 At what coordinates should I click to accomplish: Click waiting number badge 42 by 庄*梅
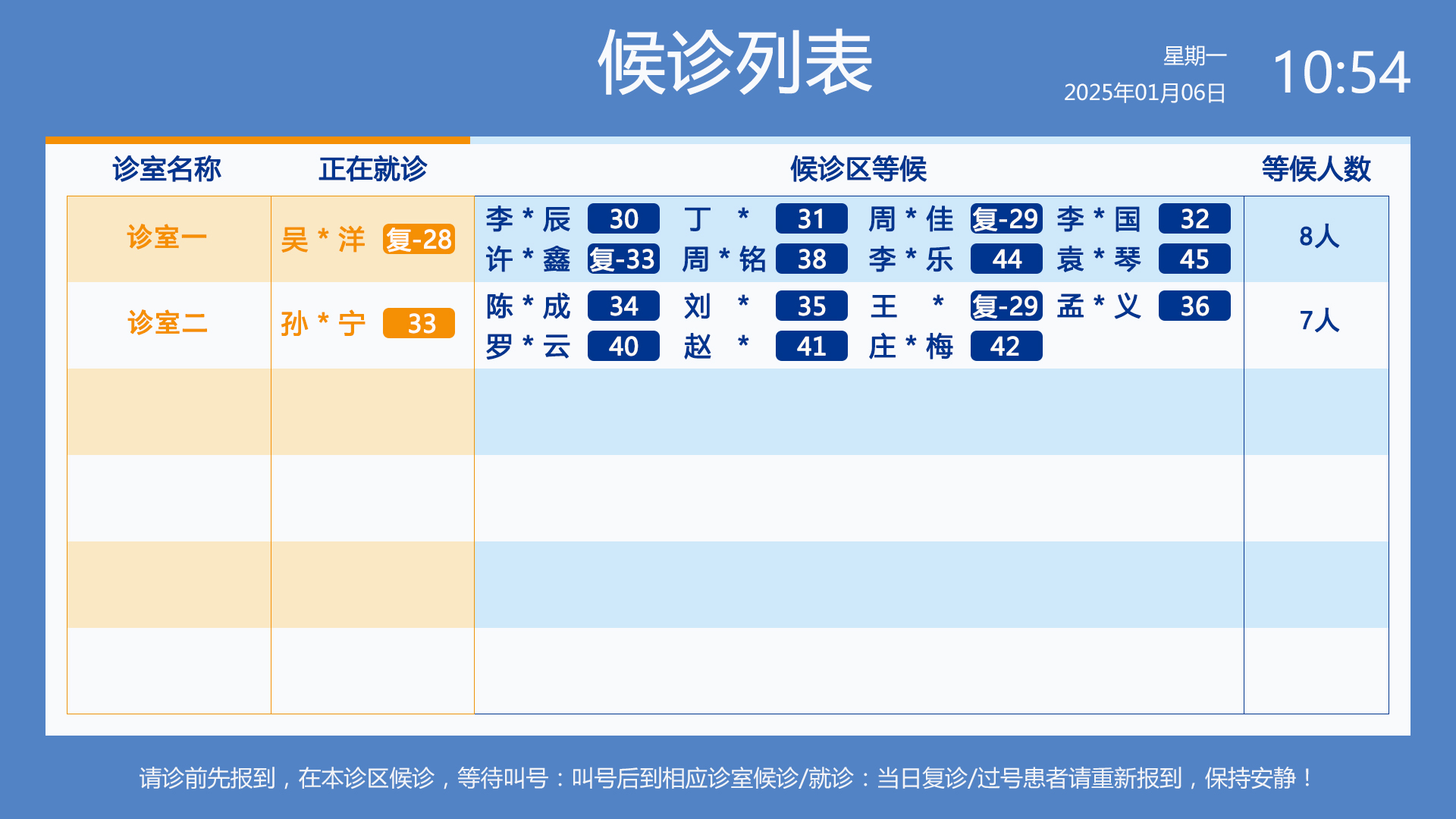1006,347
